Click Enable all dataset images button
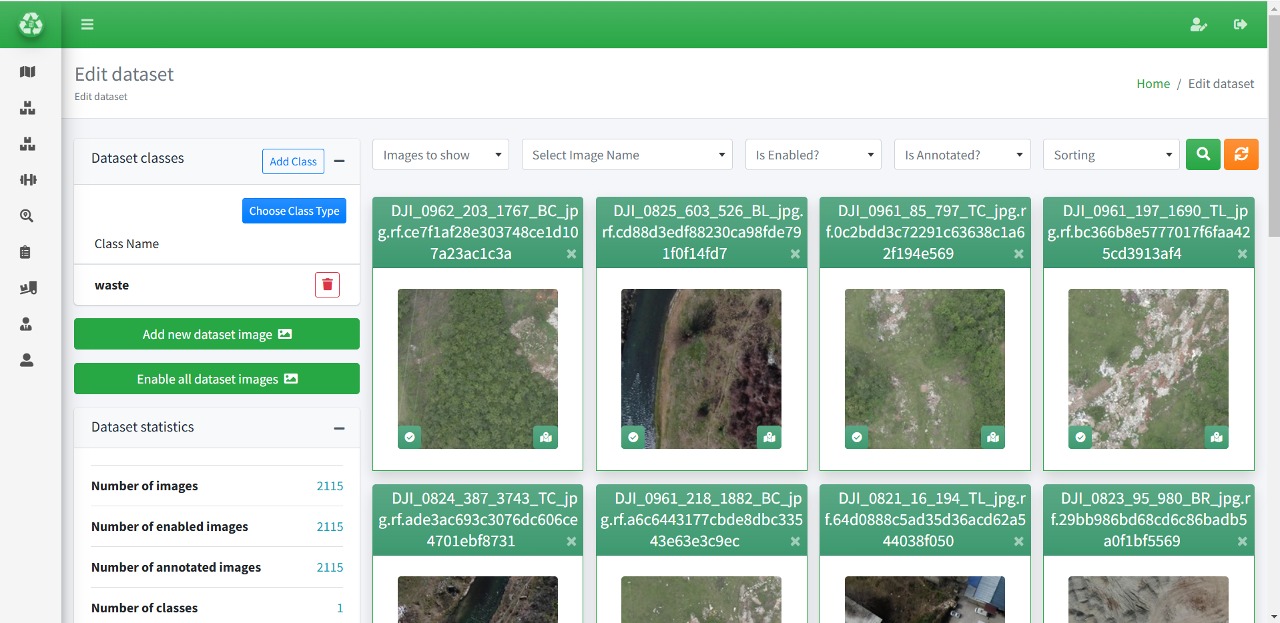 [217, 379]
